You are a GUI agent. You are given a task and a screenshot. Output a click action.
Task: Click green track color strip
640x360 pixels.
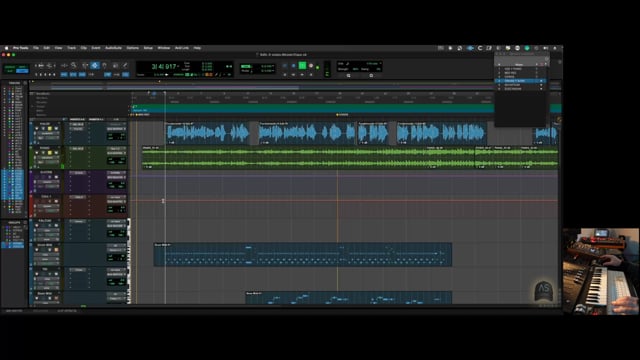click(31, 158)
